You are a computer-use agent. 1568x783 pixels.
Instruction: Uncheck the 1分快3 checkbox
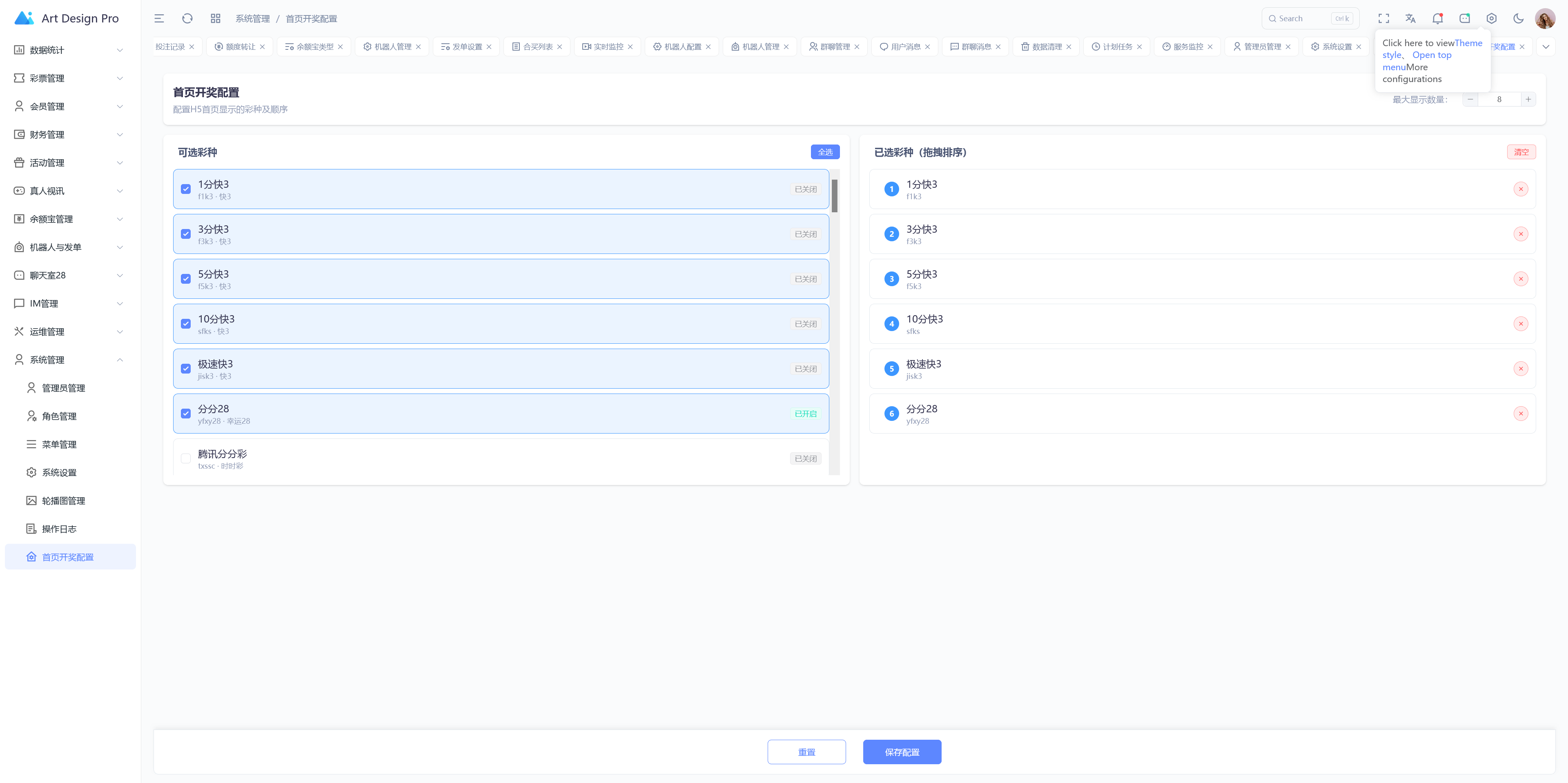pyautogui.click(x=186, y=189)
